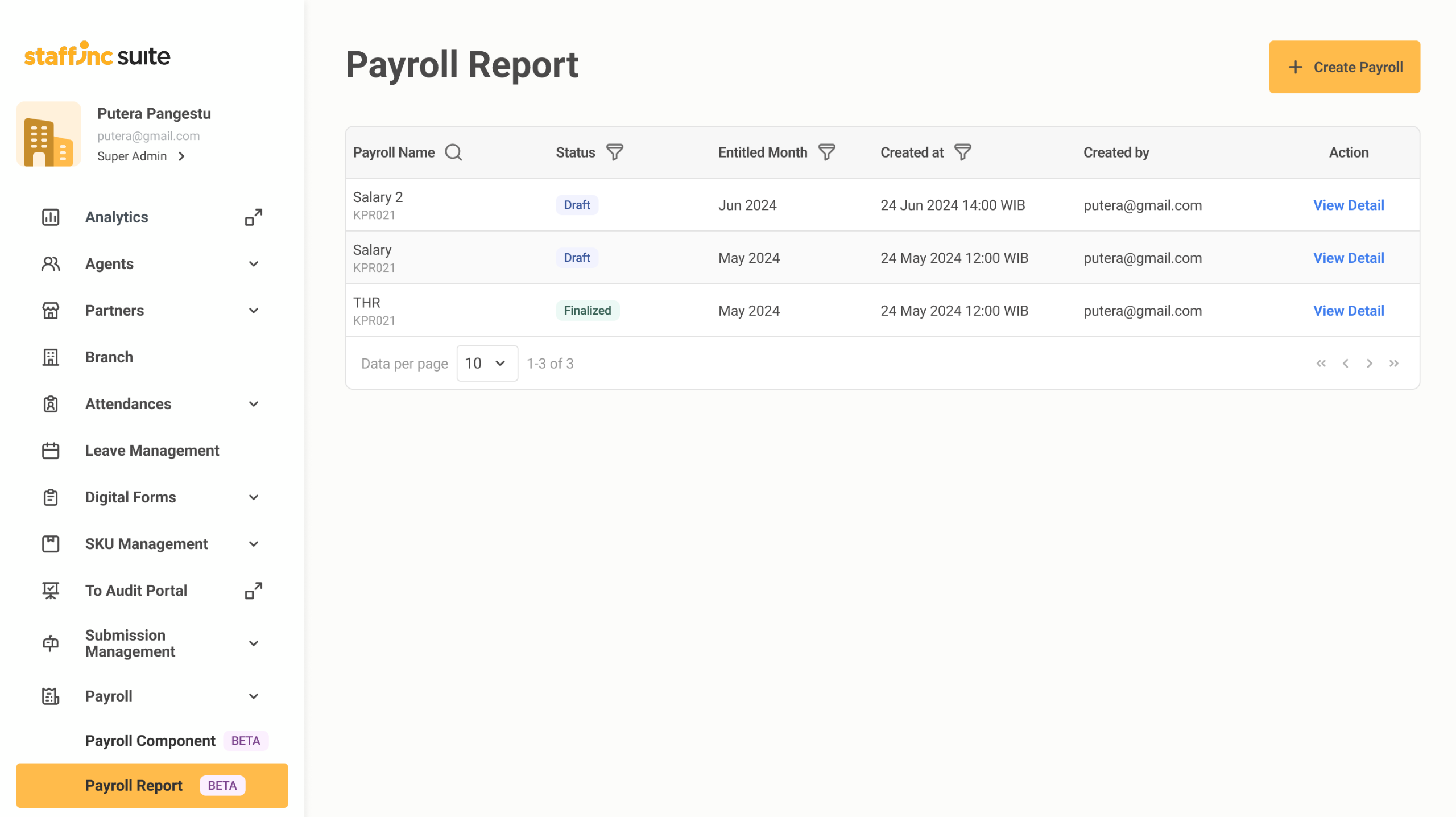Click the Payroll Name search icon
The image size is (1456, 817).
tap(453, 152)
